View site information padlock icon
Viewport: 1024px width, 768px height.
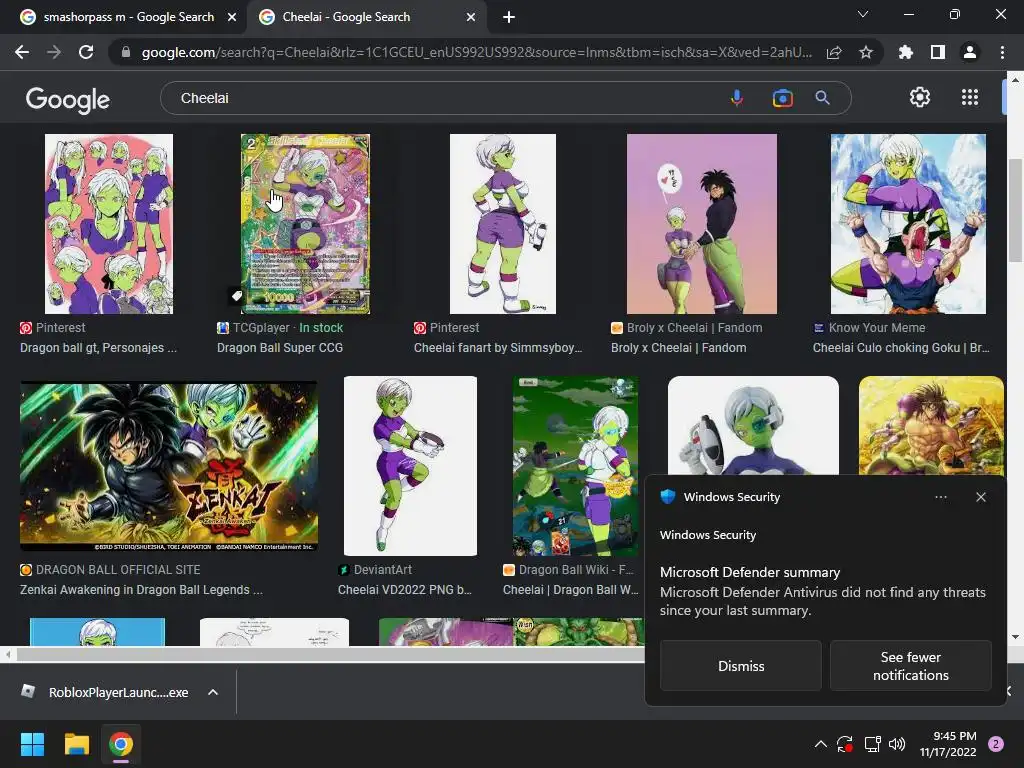click(125, 52)
